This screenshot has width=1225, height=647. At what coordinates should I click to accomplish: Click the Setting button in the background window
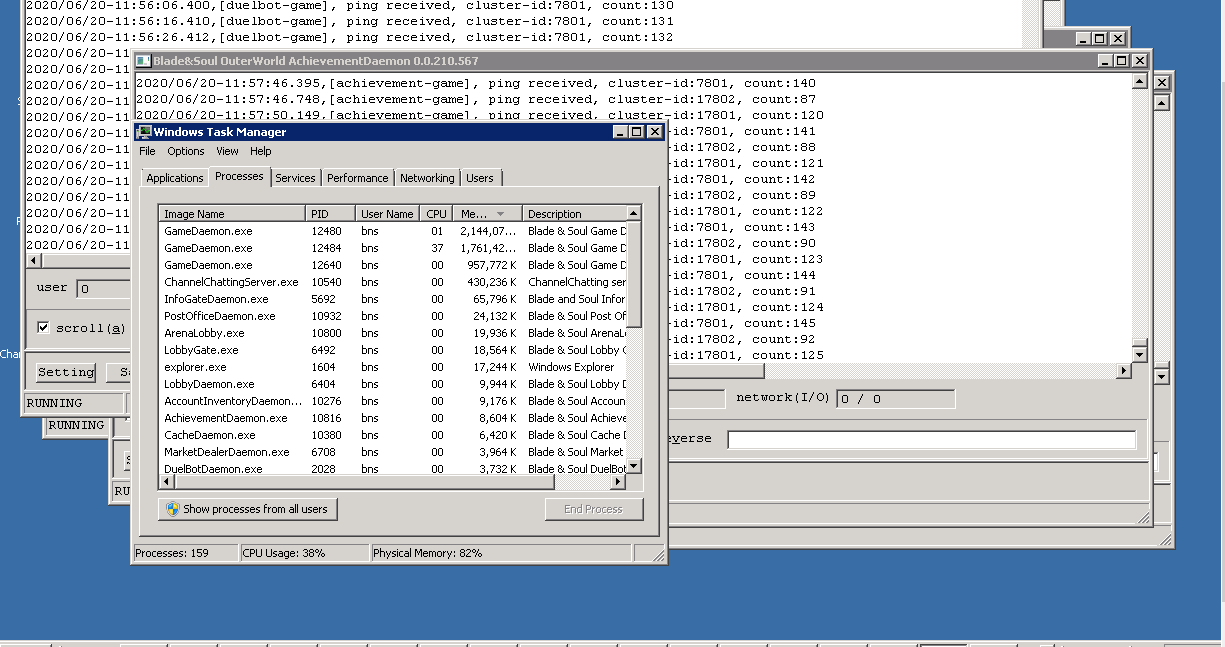coord(65,372)
